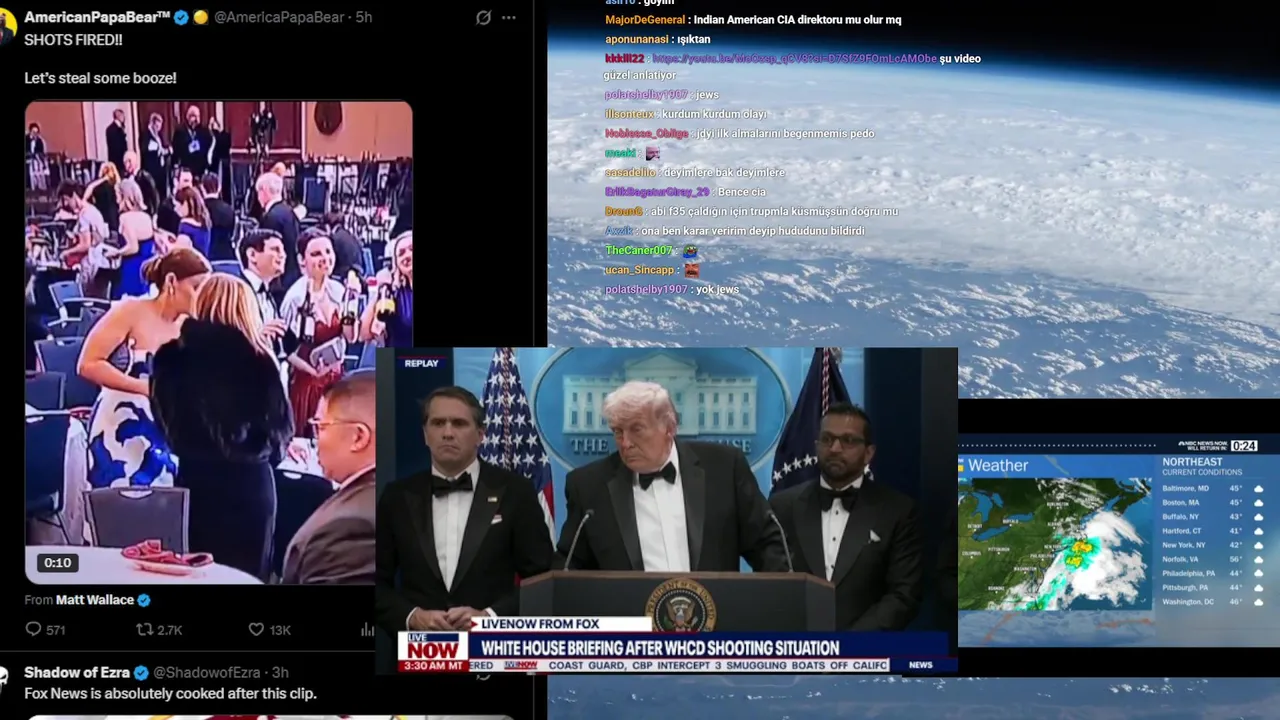1280x720 pixels.
Task: Click the '3:30 AM MT' time label
Action: [433, 665]
